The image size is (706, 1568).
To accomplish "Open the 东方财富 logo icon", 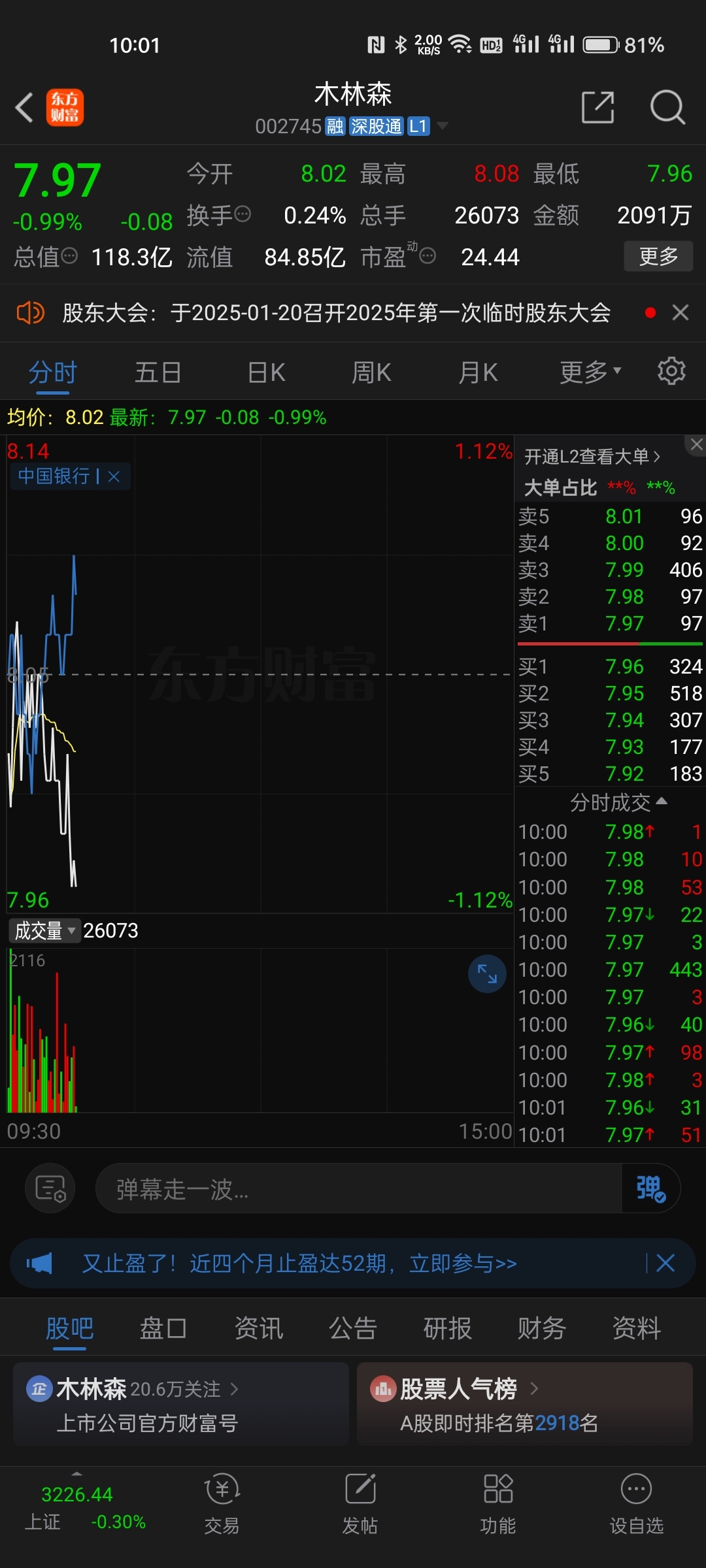I will pyautogui.click(x=65, y=107).
